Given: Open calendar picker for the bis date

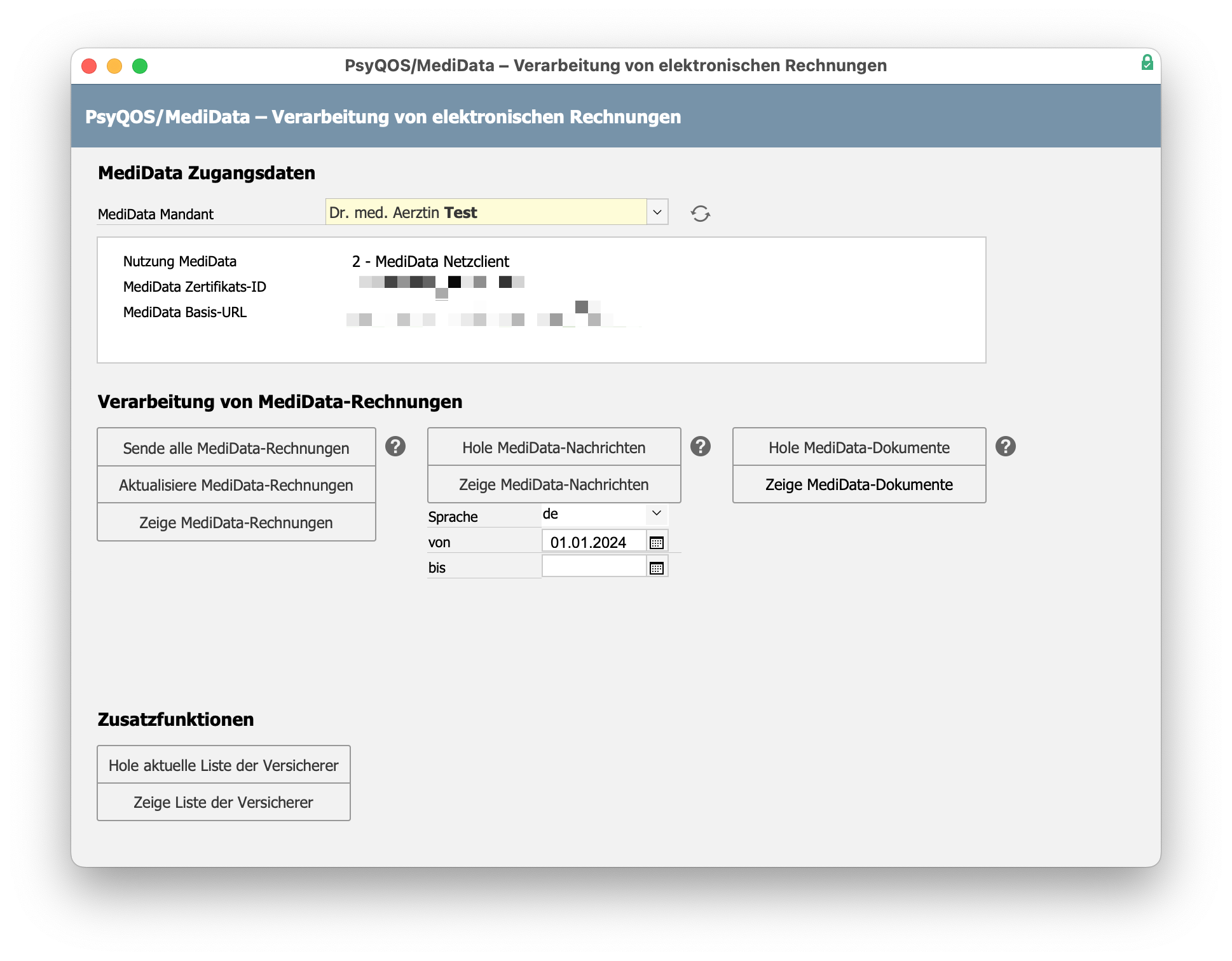Looking at the screenshot, I should (x=657, y=568).
